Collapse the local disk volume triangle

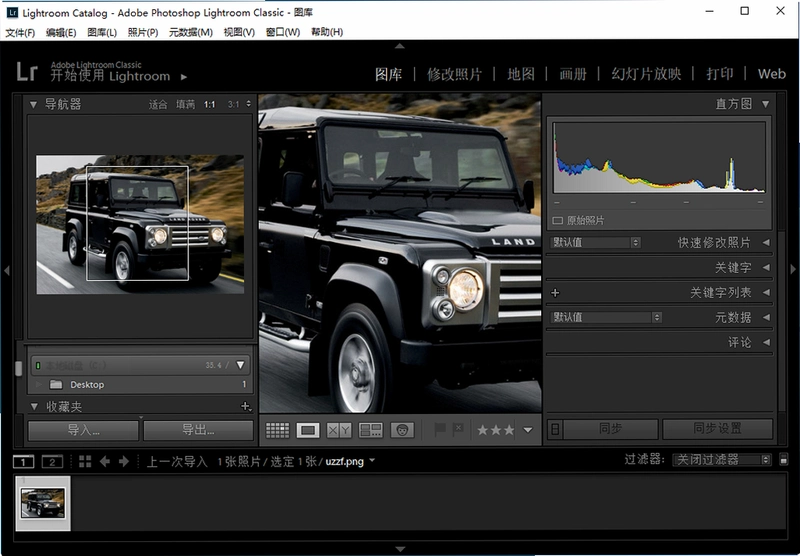pyautogui.click(x=240, y=365)
